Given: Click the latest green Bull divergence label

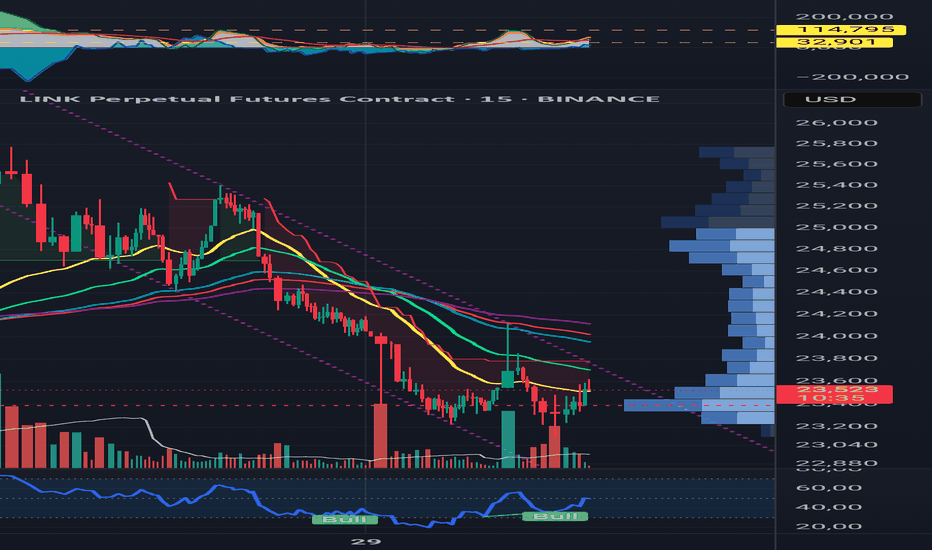Looking at the screenshot, I should [555, 516].
